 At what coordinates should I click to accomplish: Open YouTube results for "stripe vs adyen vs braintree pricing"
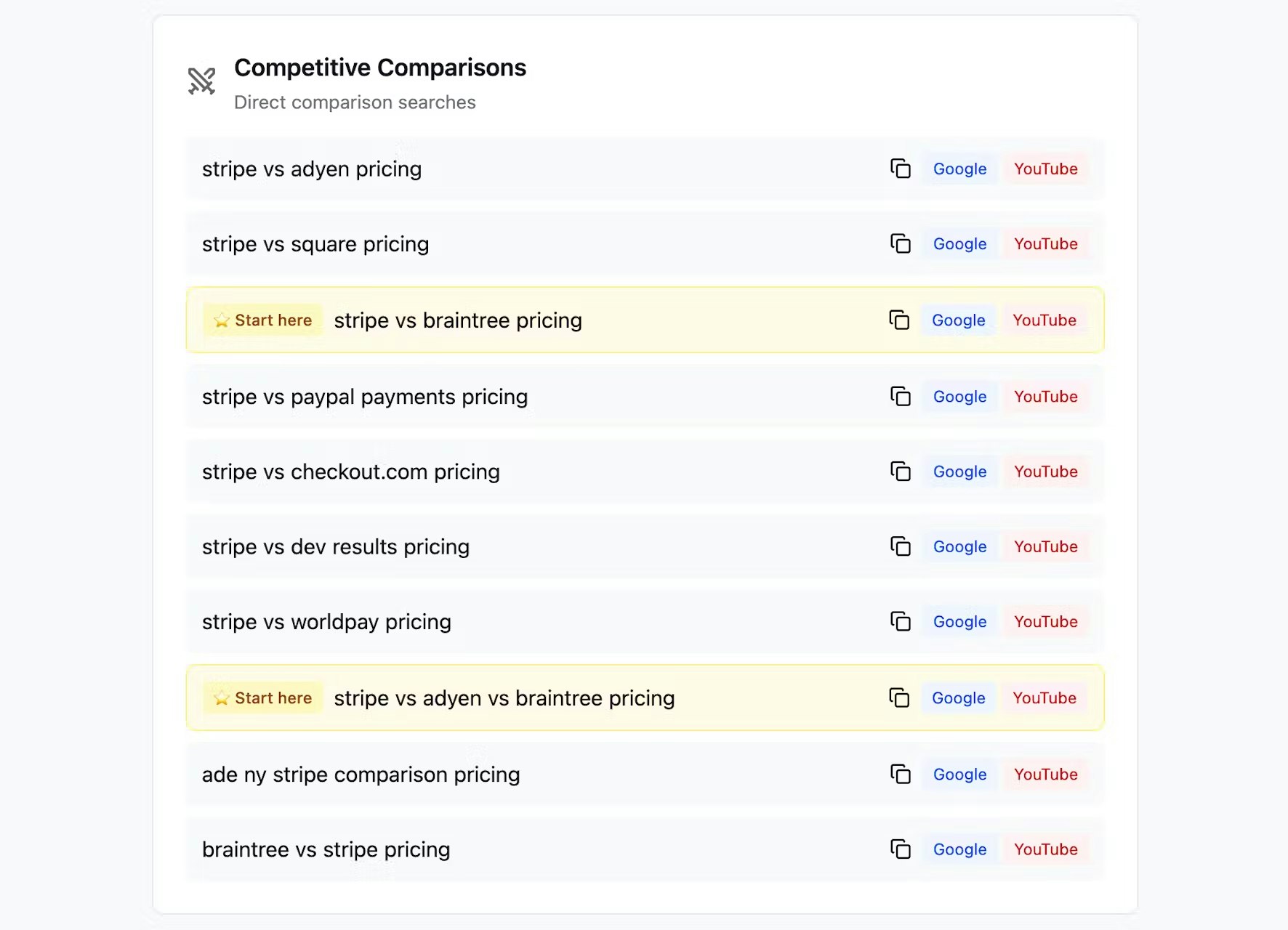point(1045,697)
